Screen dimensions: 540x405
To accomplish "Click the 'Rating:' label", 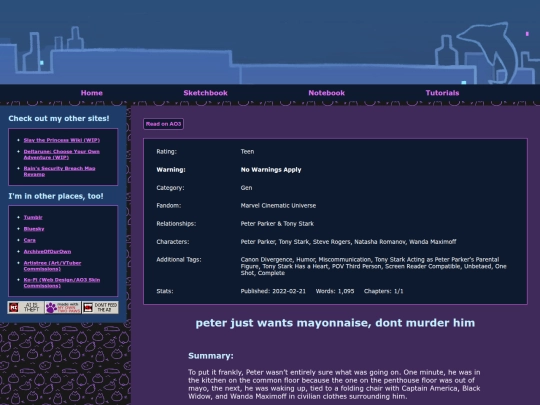I will [x=166, y=152].
